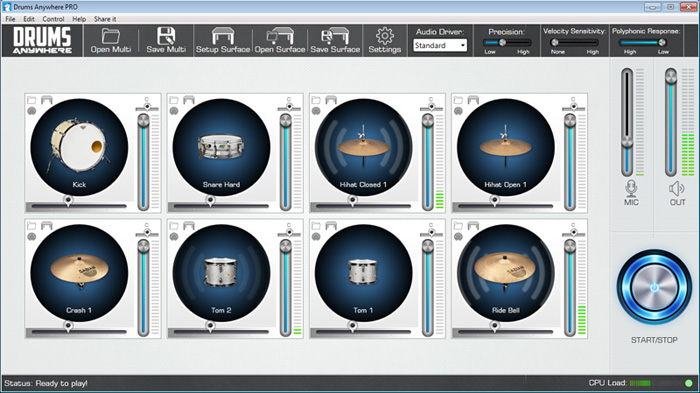Click the folder icon on Hihat Open 1 pad
Image resolution: width=700 pixels, height=393 pixels.
pyautogui.click(x=458, y=100)
